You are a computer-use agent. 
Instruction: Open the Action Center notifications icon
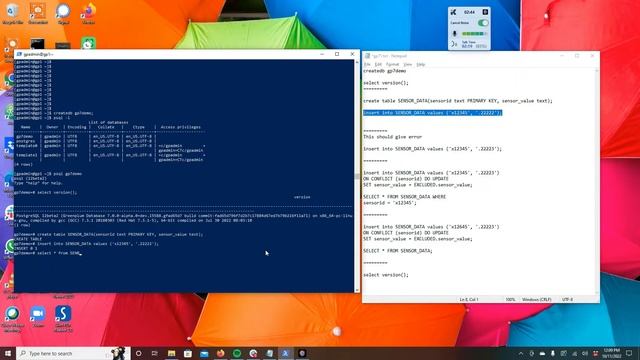[629, 353]
